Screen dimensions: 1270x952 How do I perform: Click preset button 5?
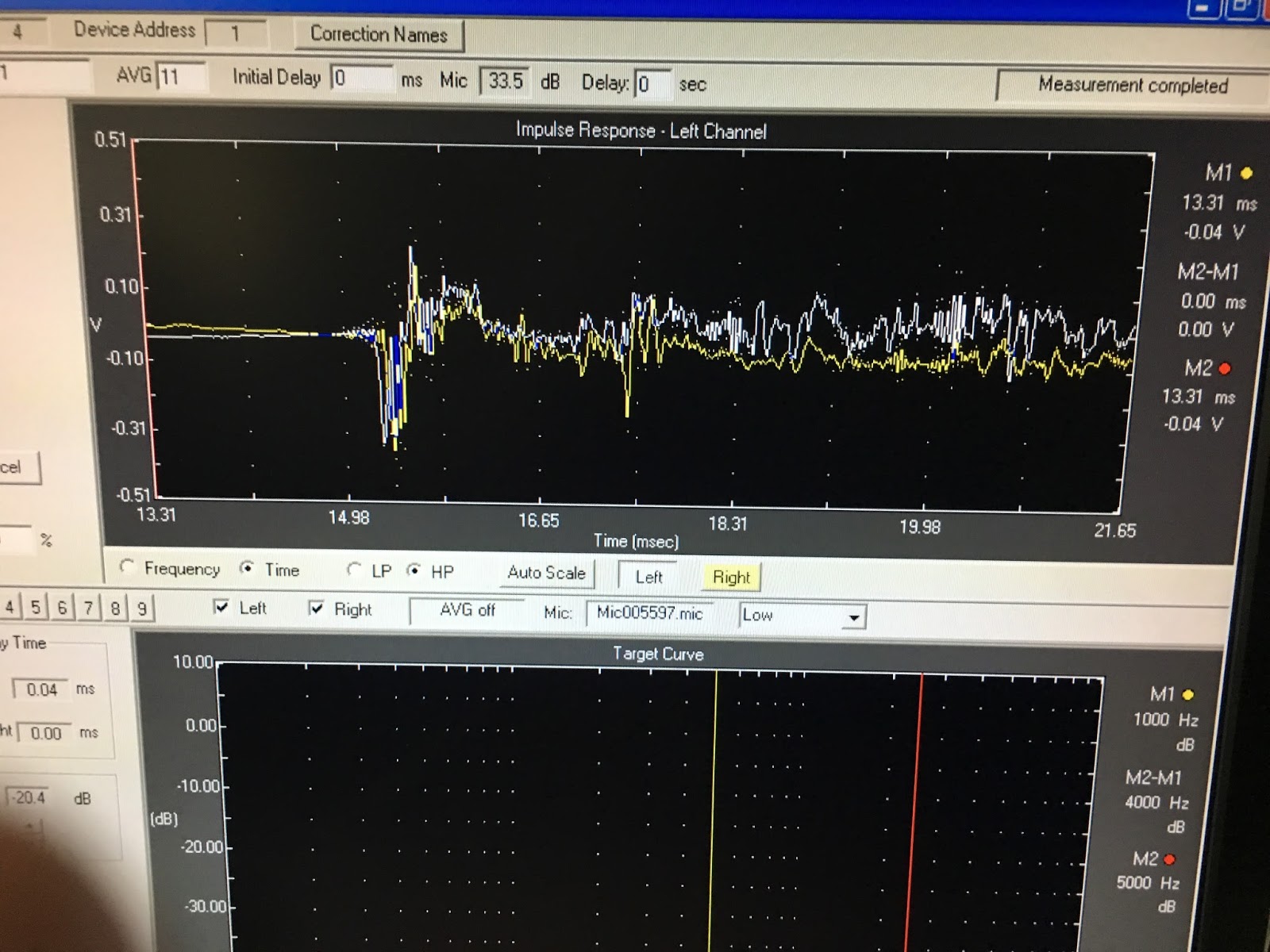point(35,606)
